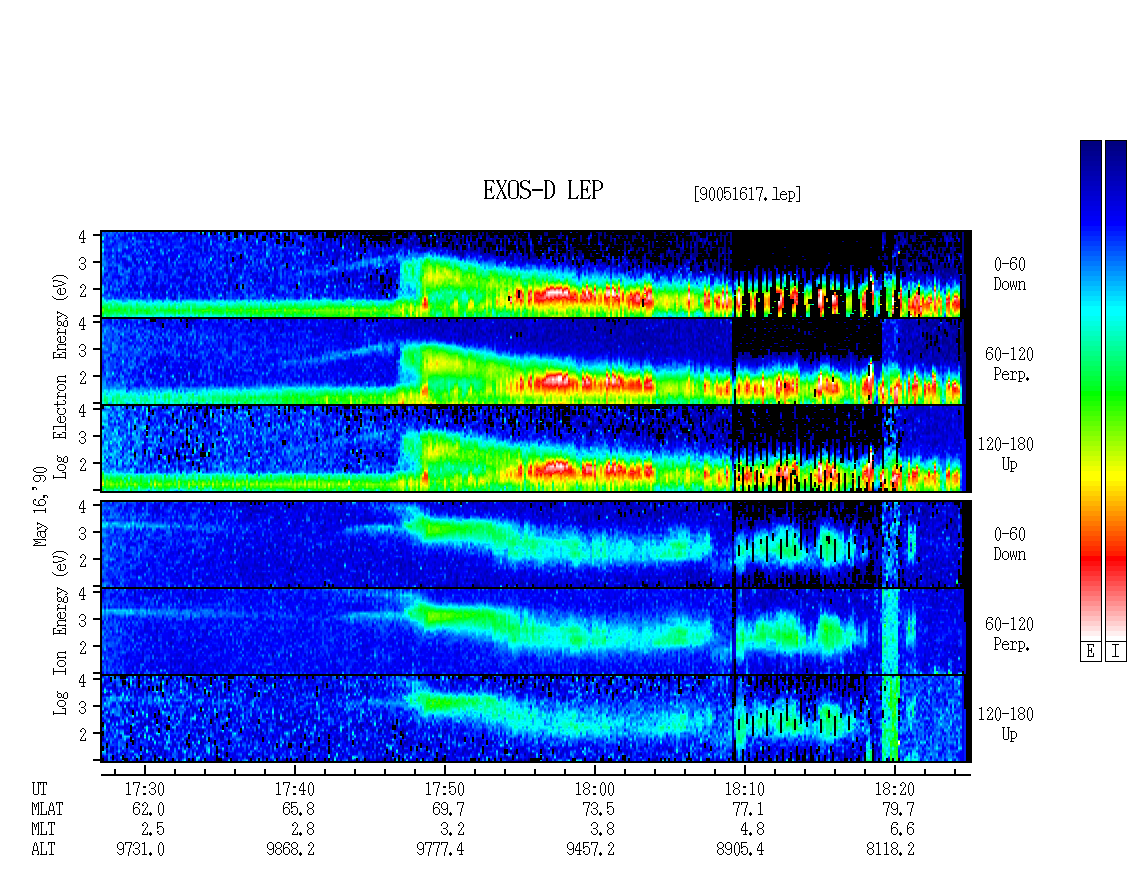Click the May 16, '90 date label
The width and height of the screenshot is (1130, 875).
click(40, 506)
